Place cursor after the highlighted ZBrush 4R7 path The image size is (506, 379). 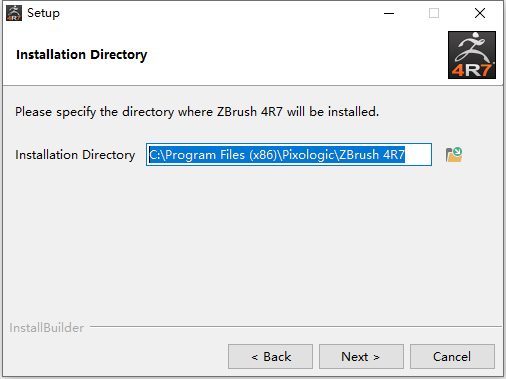418,155
